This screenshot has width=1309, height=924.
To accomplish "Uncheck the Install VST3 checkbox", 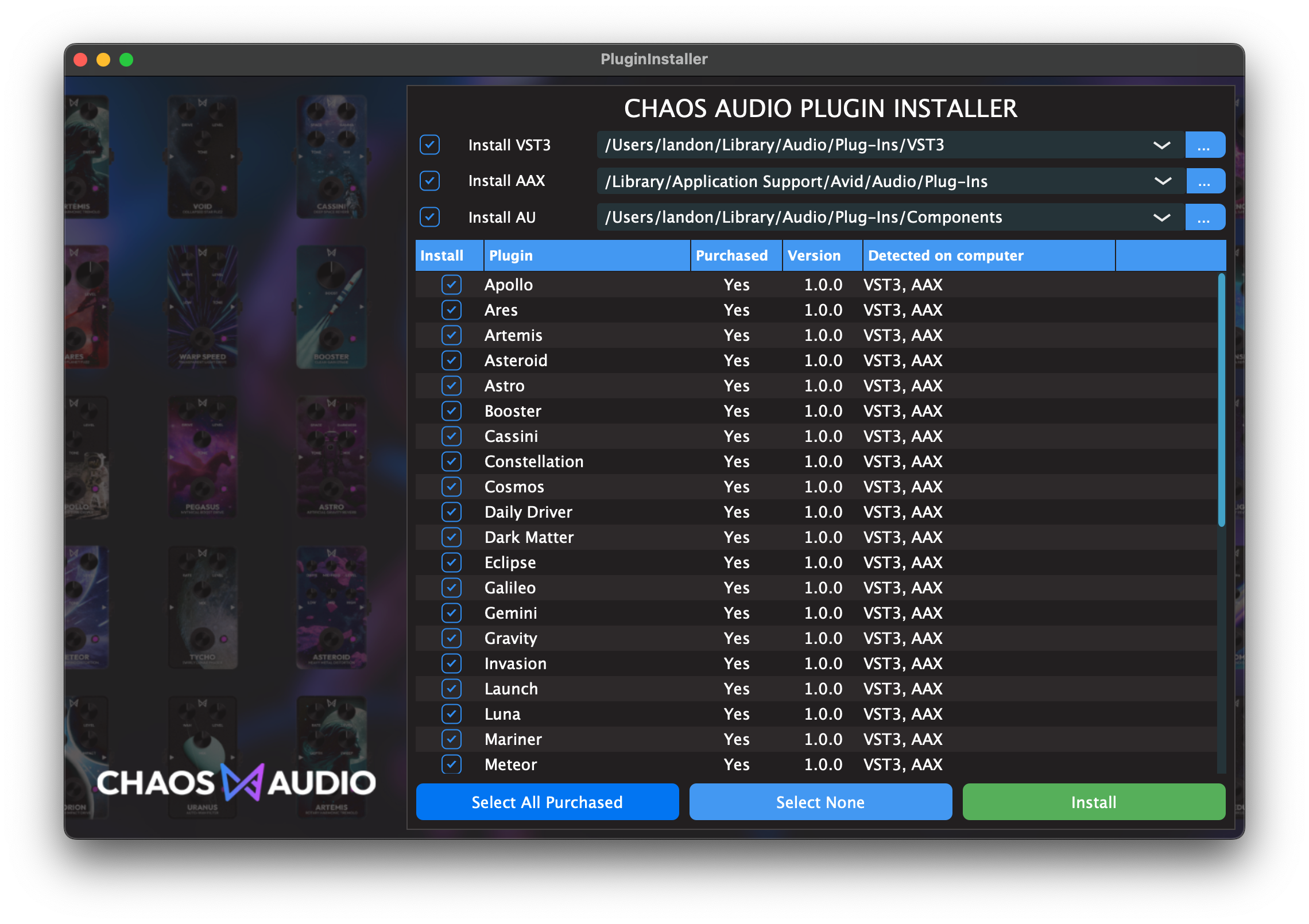I will [x=429, y=145].
